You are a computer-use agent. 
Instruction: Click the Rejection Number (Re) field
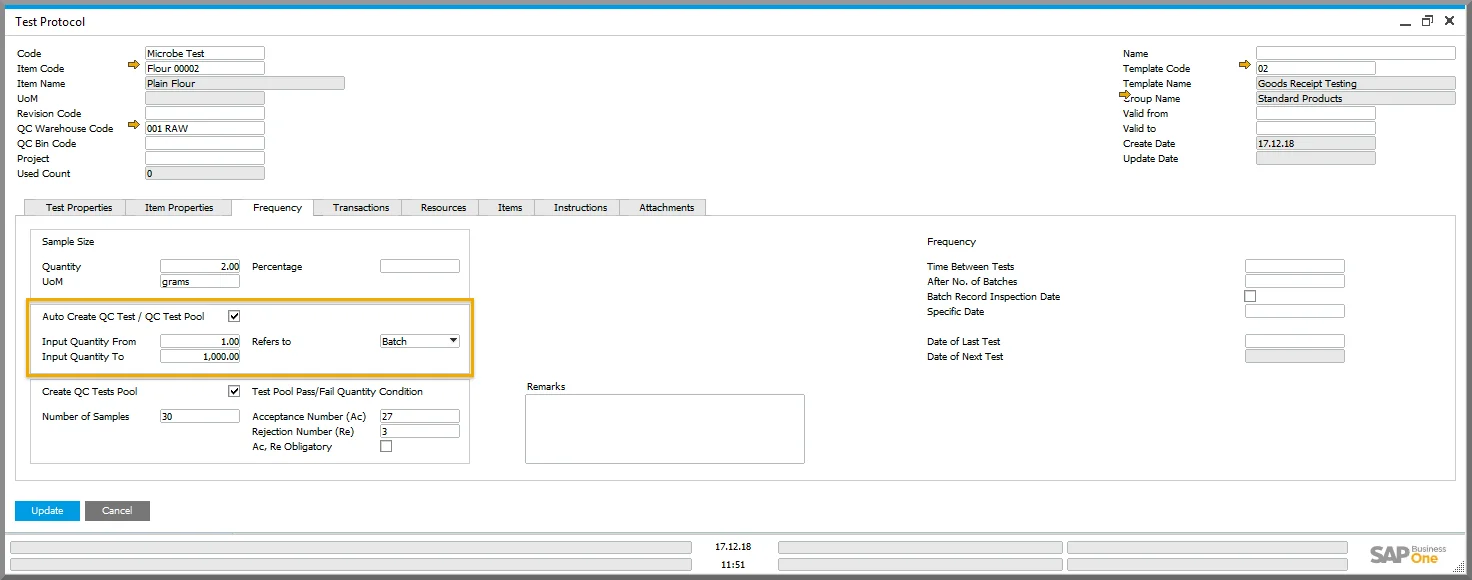pyautogui.click(x=420, y=431)
